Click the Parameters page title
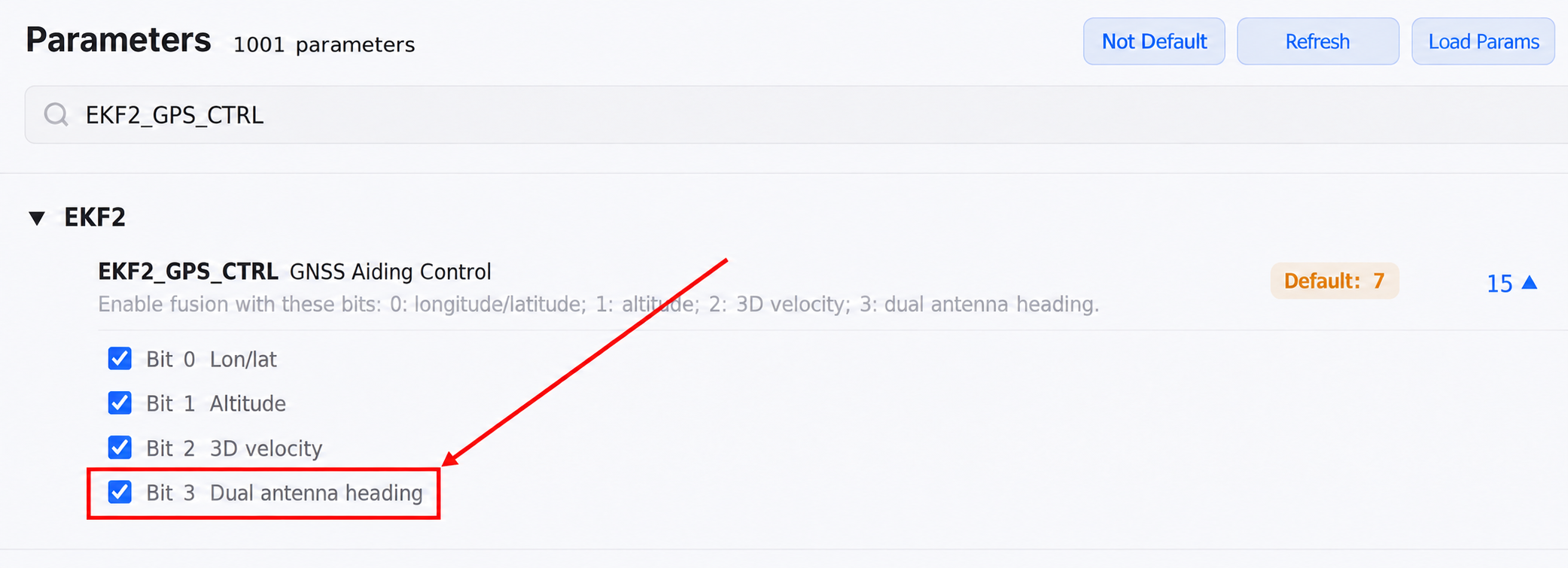This screenshot has width=1568, height=568. (118, 40)
